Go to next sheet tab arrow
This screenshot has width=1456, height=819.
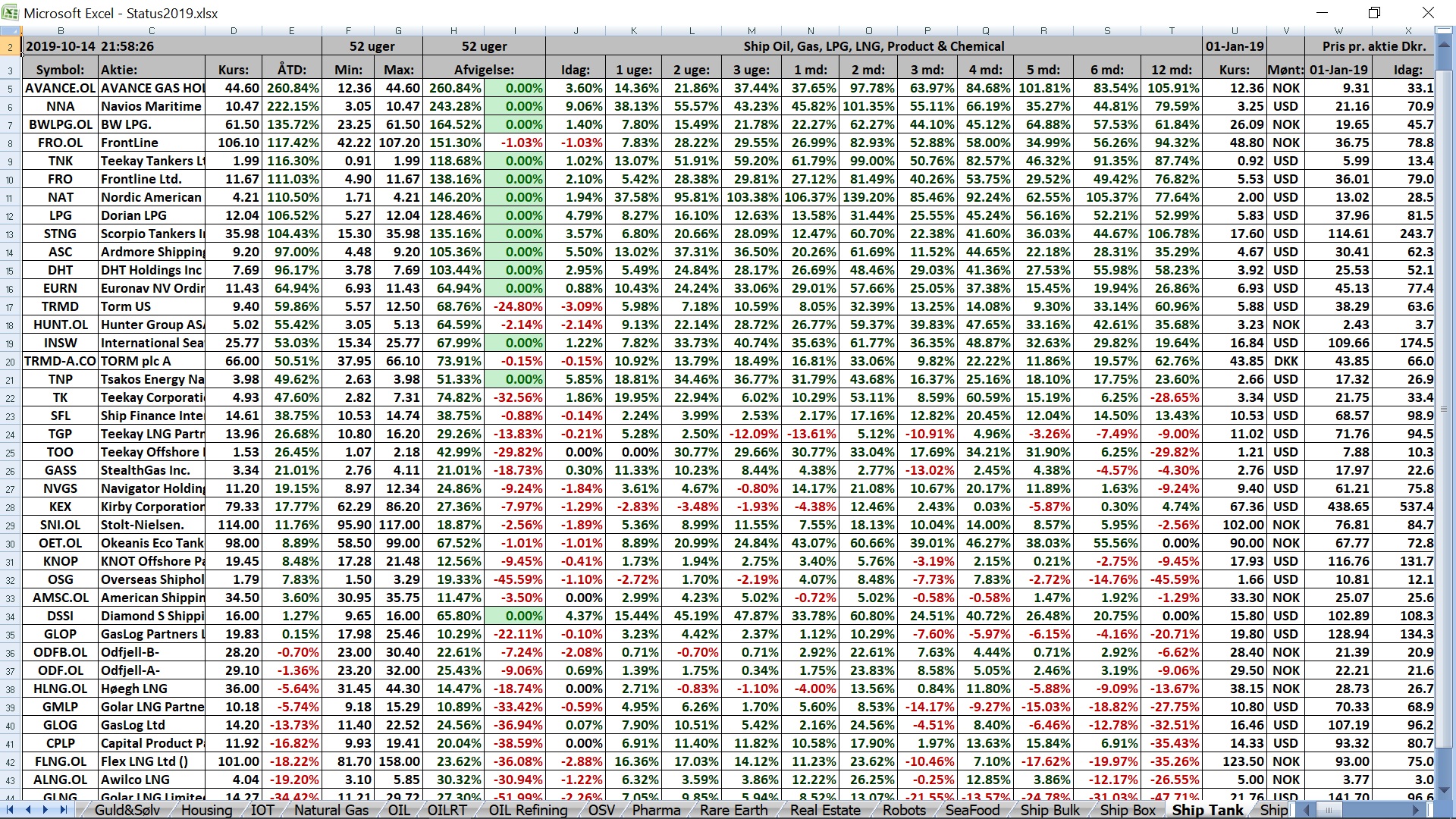[45, 810]
